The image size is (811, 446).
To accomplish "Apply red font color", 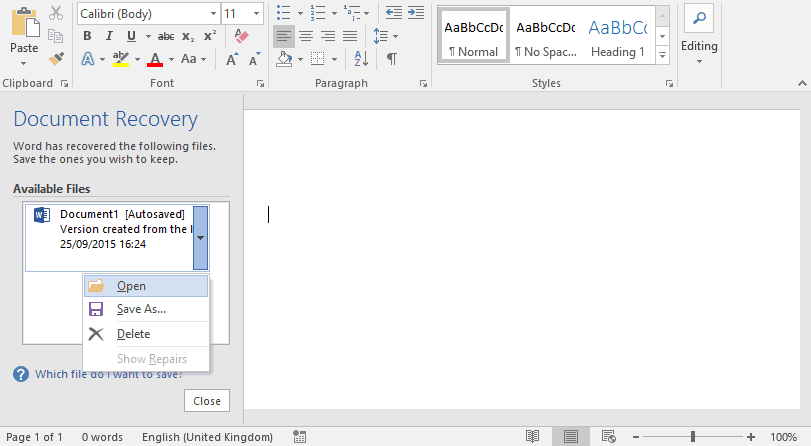I will pyautogui.click(x=155, y=59).
